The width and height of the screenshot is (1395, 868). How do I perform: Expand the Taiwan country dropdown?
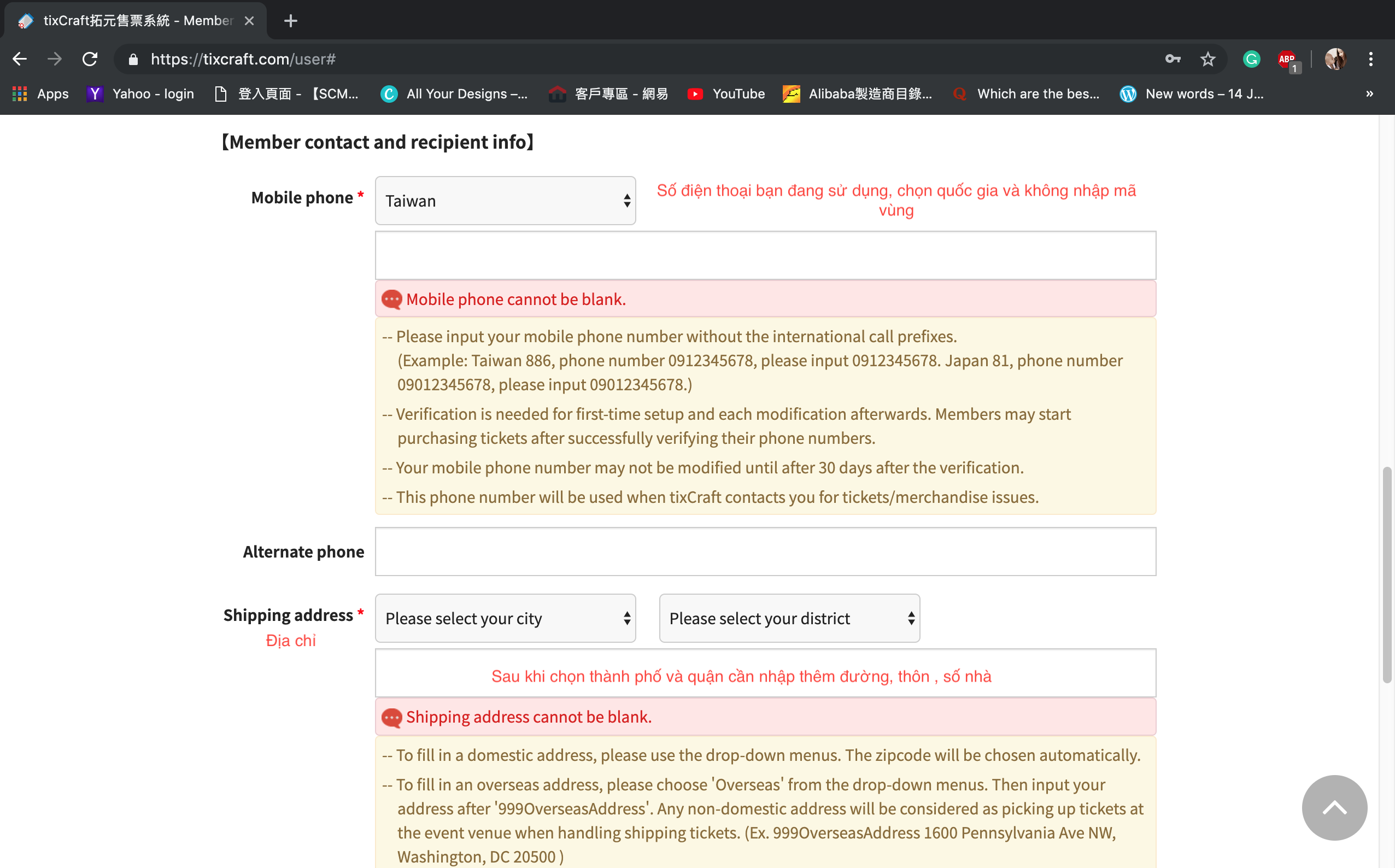click(x=505, y=201)
